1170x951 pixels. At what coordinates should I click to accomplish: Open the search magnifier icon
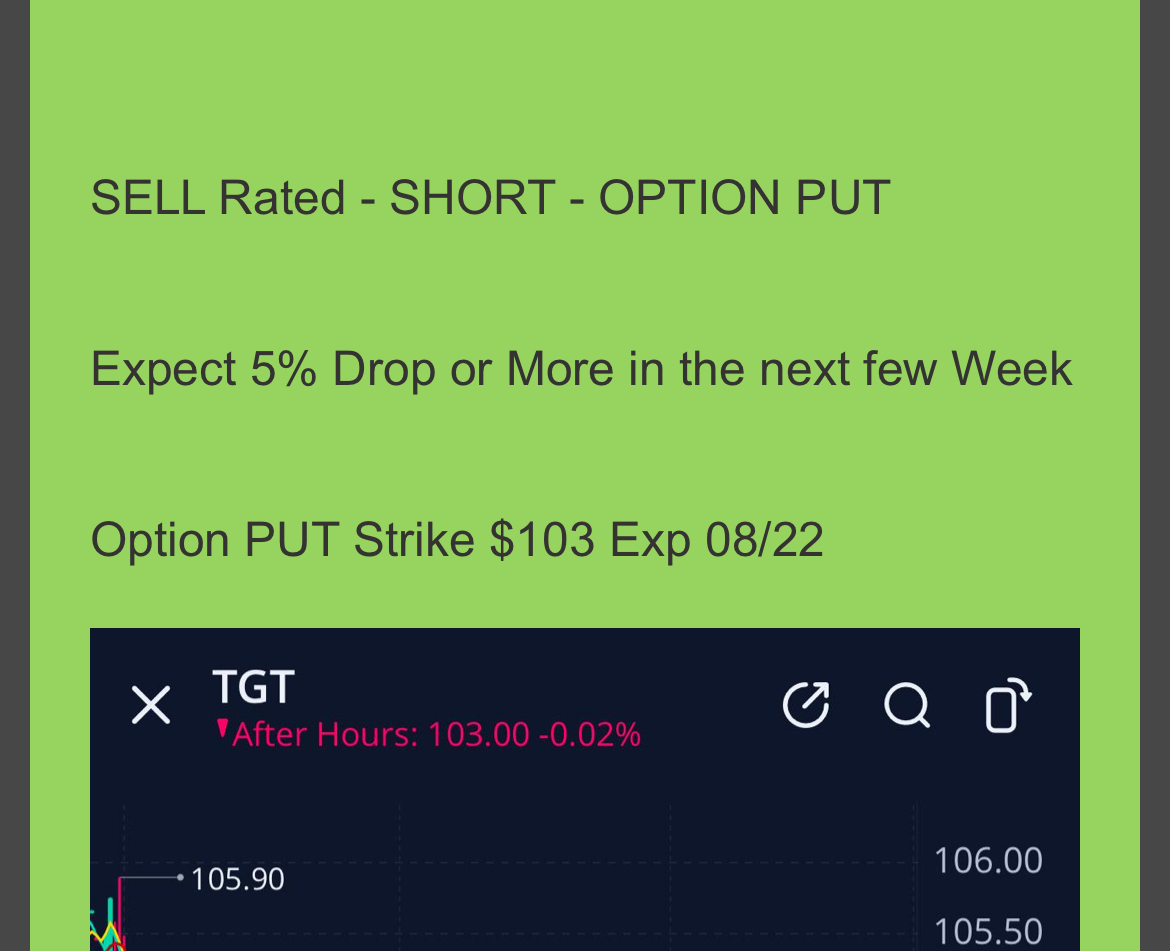pyautogui.click(x=907, y=705)
